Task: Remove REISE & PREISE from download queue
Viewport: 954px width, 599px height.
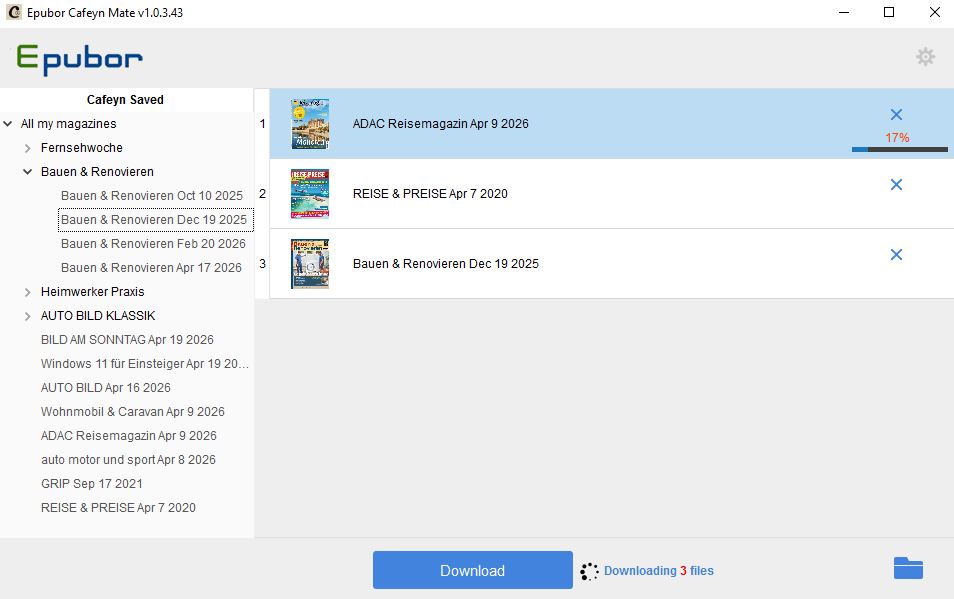Action: click(896, 185)
